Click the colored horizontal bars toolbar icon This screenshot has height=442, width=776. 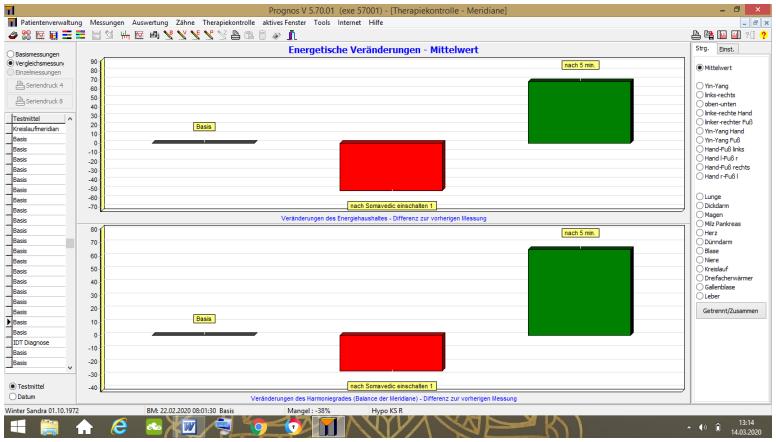(x=67, y=35)
